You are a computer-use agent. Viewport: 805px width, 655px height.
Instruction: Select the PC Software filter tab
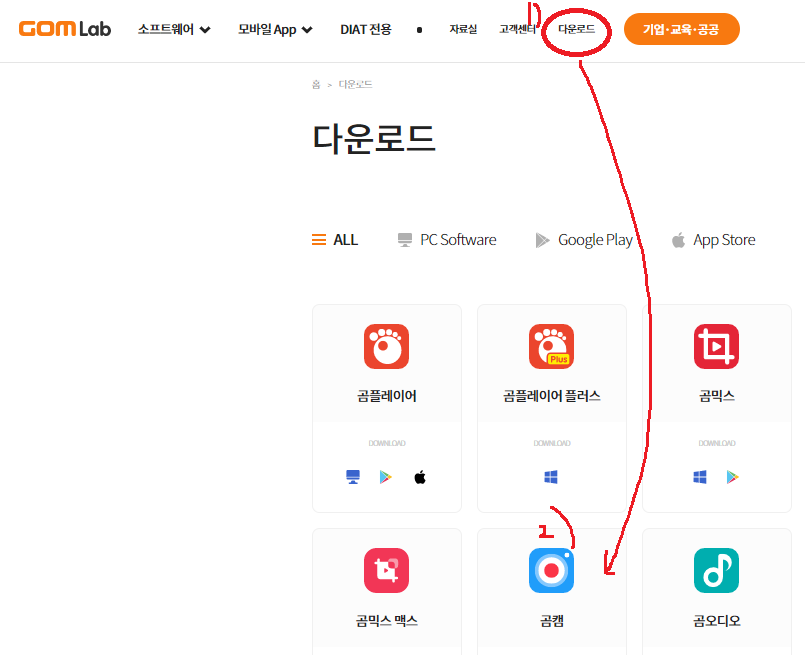point(447,240)
